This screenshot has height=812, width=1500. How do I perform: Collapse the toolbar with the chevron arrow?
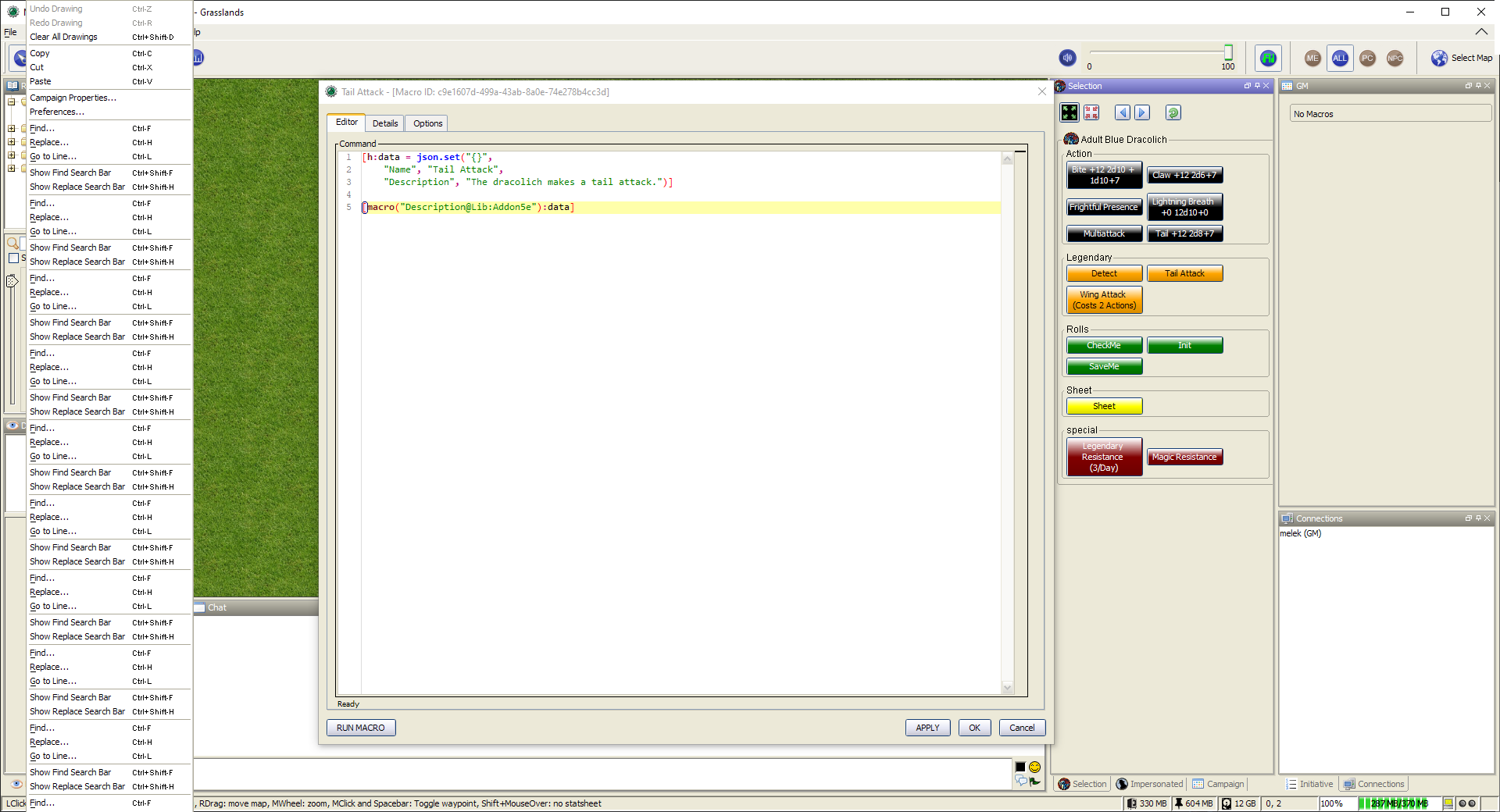pyautogui.click(x=1481, y=32)
